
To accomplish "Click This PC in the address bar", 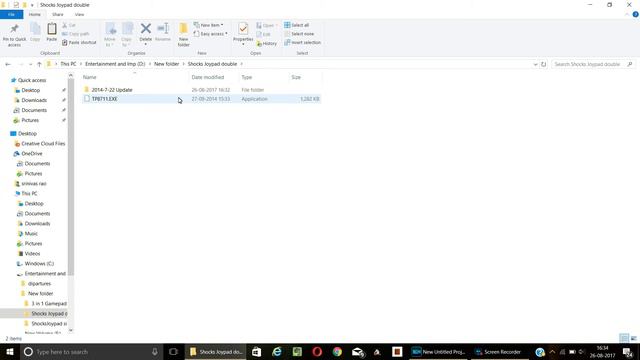I will click(x=68, y=64).
